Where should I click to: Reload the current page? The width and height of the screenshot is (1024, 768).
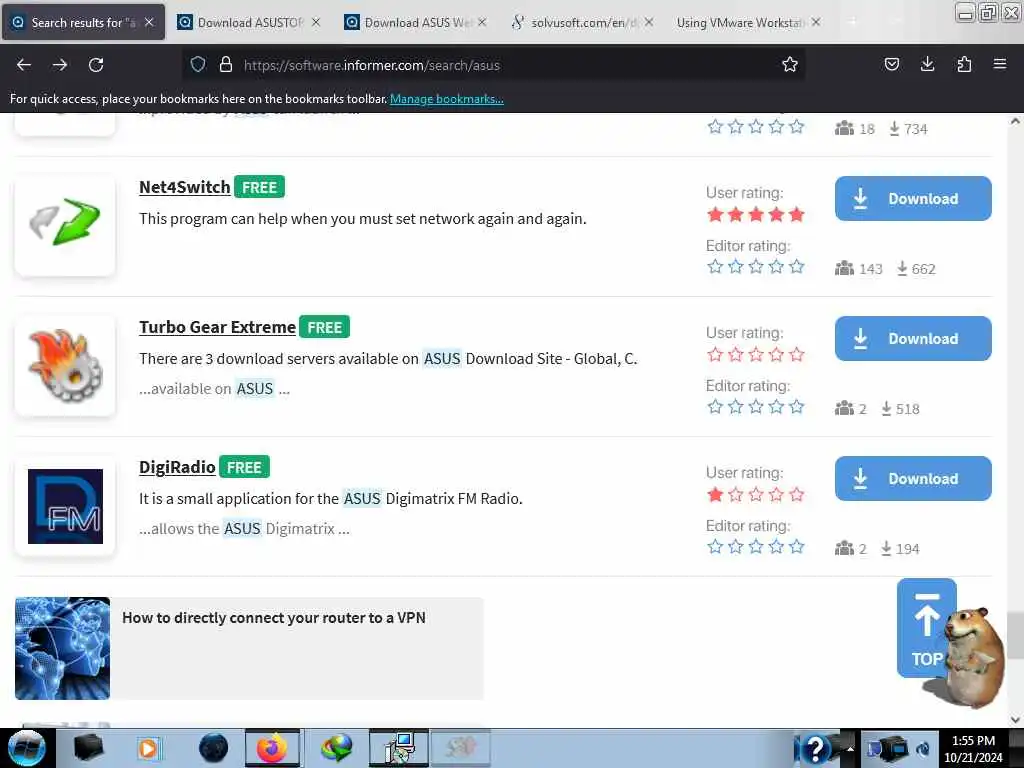coord(96,65)
